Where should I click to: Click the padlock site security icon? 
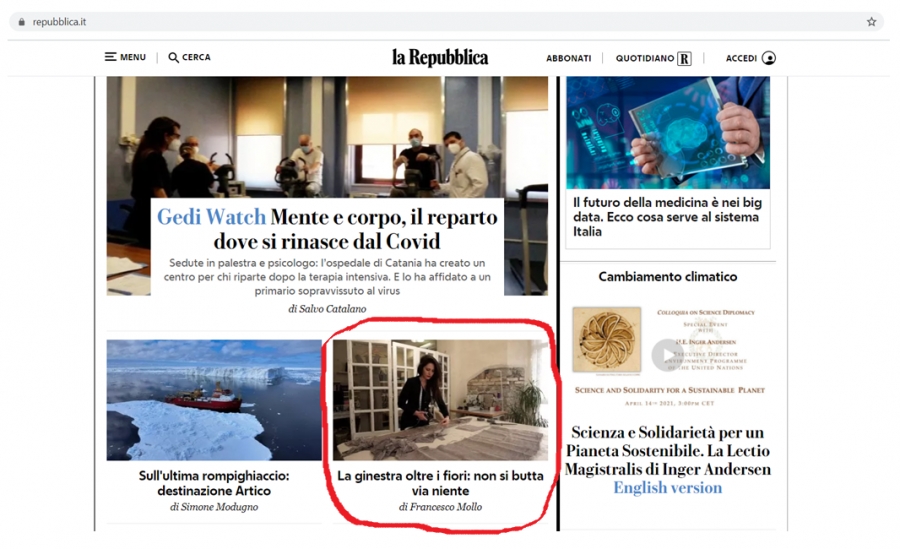22,22
